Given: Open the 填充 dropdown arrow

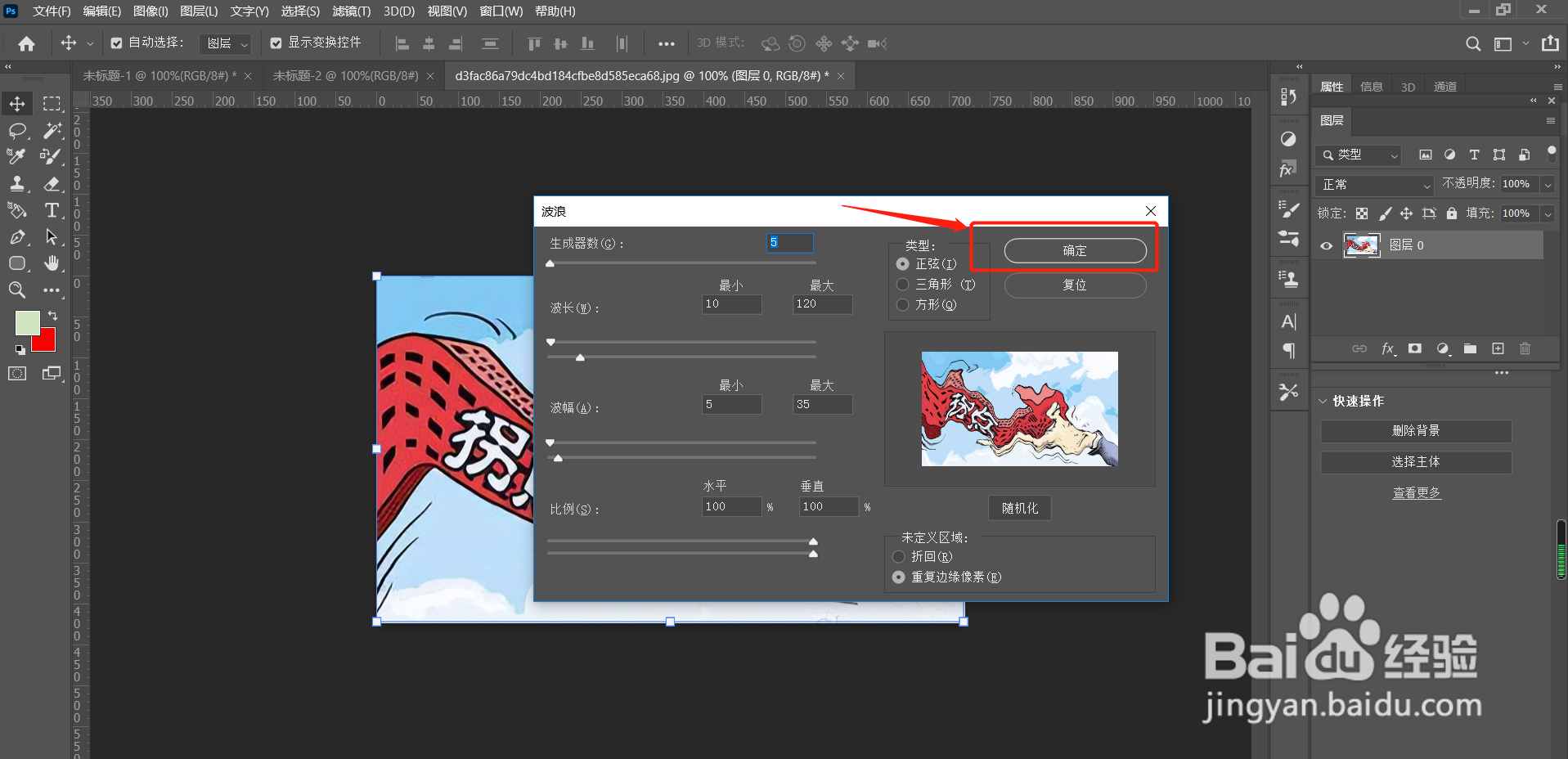Looking at the screenshot, I should click(1548, 214).
